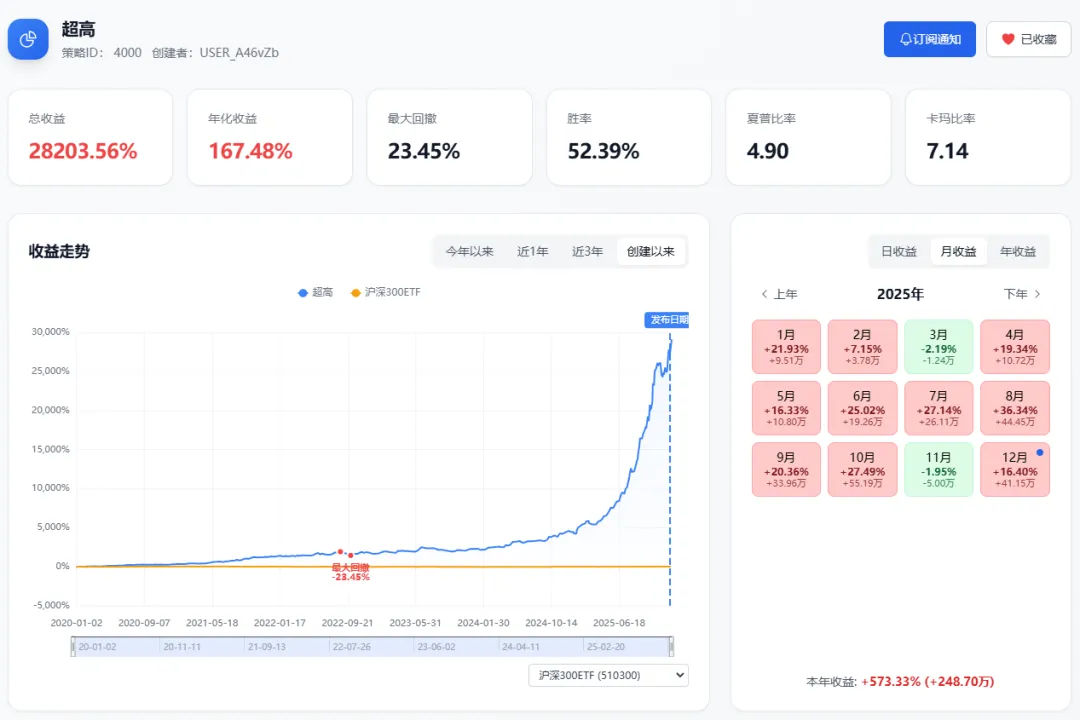Screen dimensions: 1080x720
Task: Switch chart range to 今年以来
Action: 470,252
